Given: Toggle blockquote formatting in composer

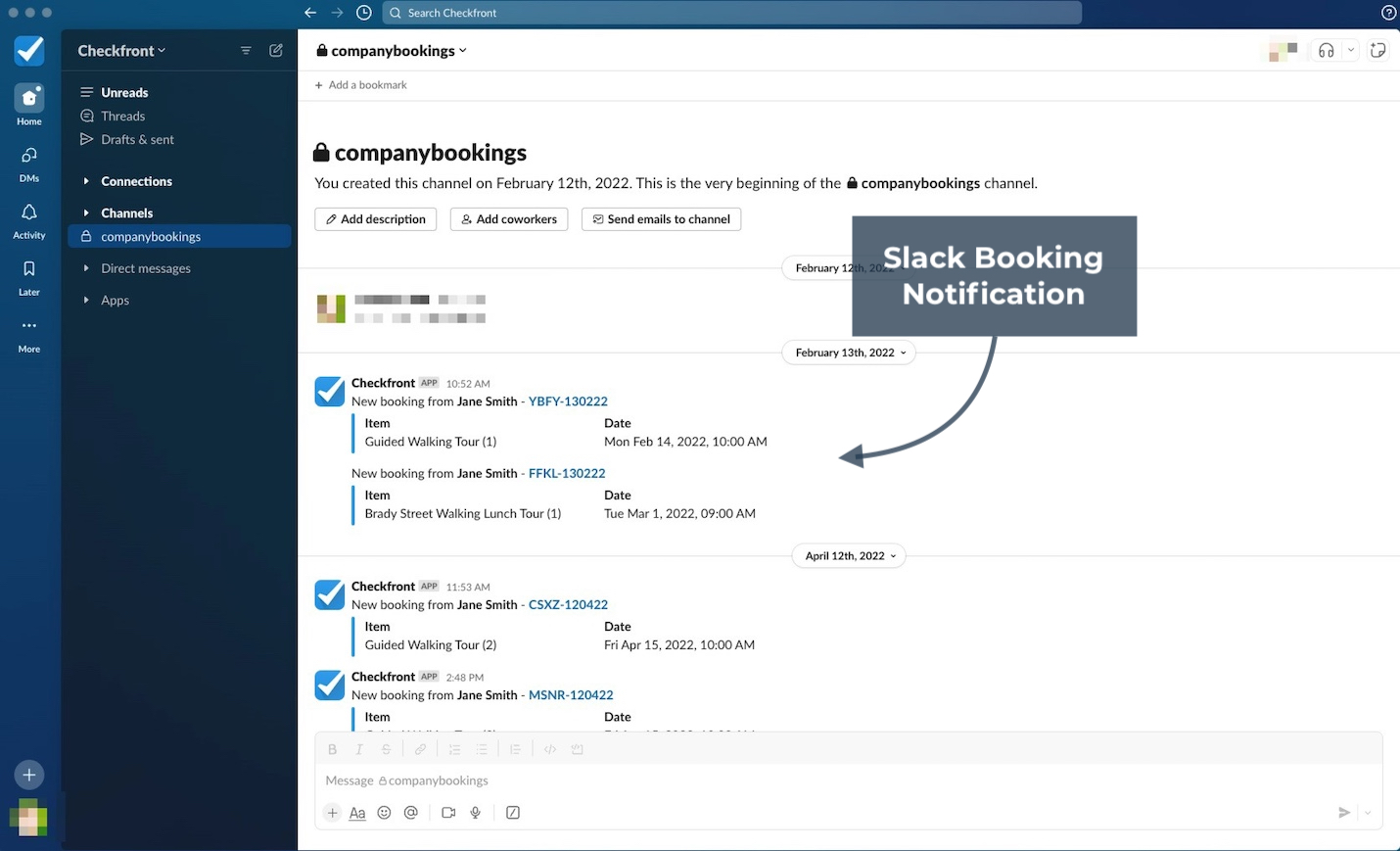Looking at the screenshot, I should pos(515,749).
